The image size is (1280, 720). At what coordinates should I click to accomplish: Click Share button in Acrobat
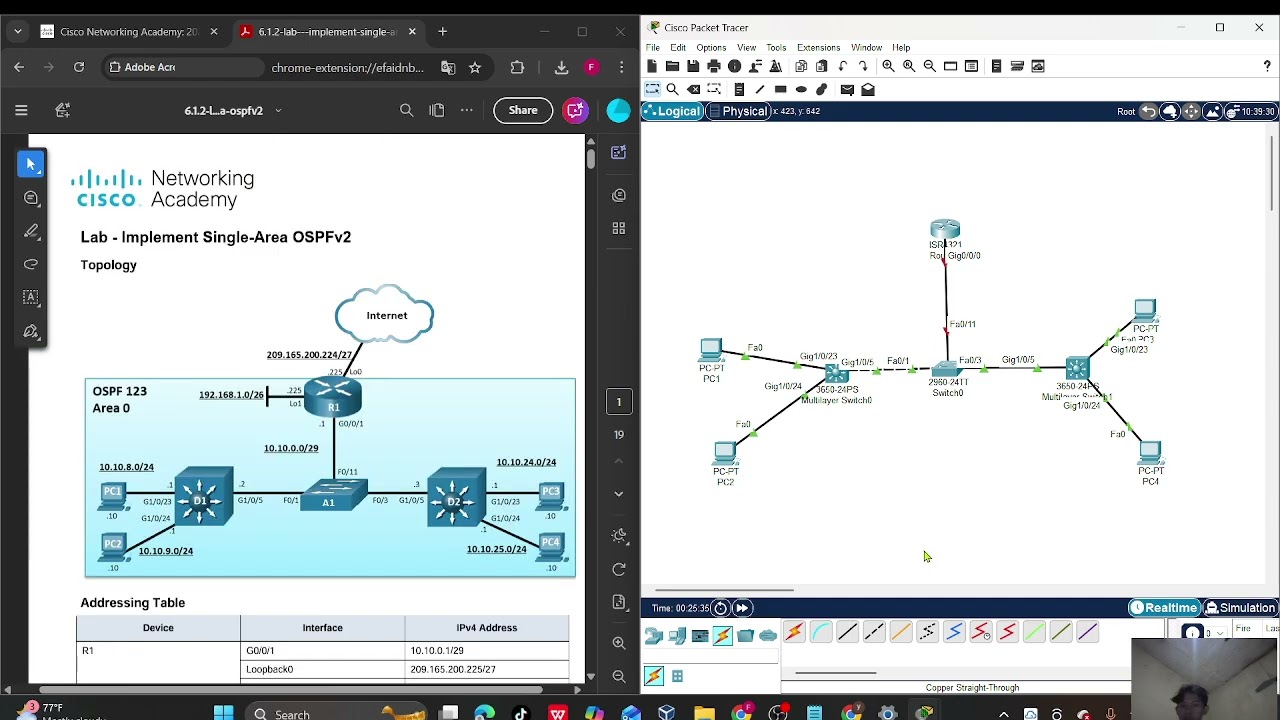pyautogui.click(x=523, y=110)
